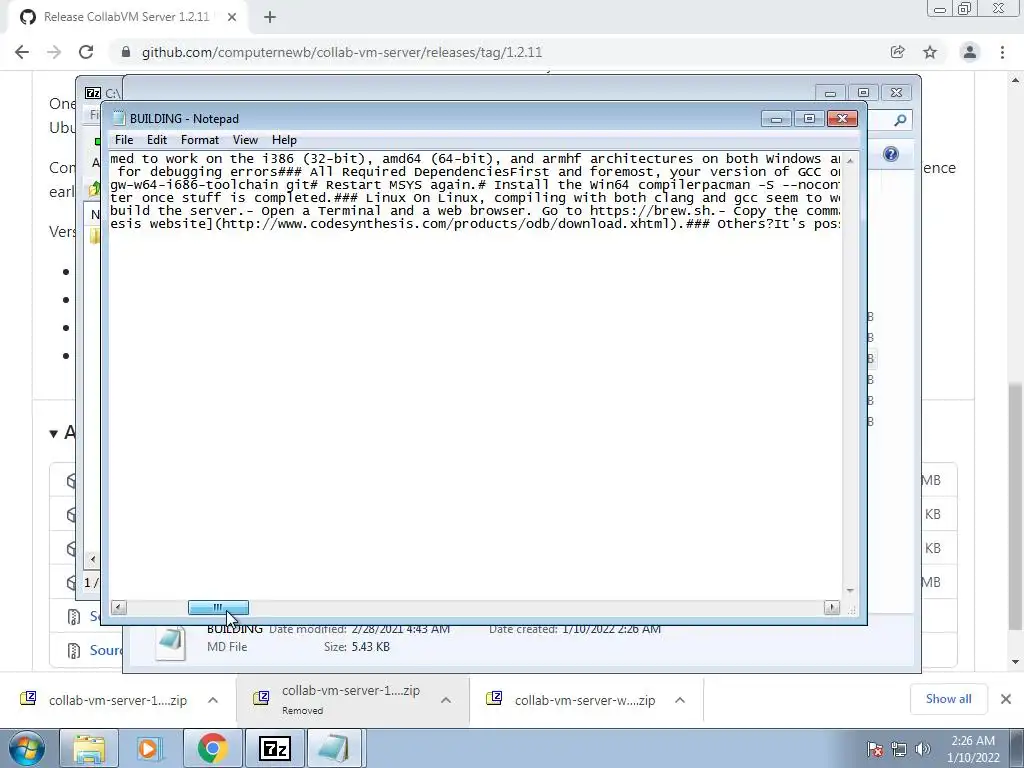This screenshot has width=1024, height=768.
Task: Click the Notepad taskbar icon
Action: (335, 748)
